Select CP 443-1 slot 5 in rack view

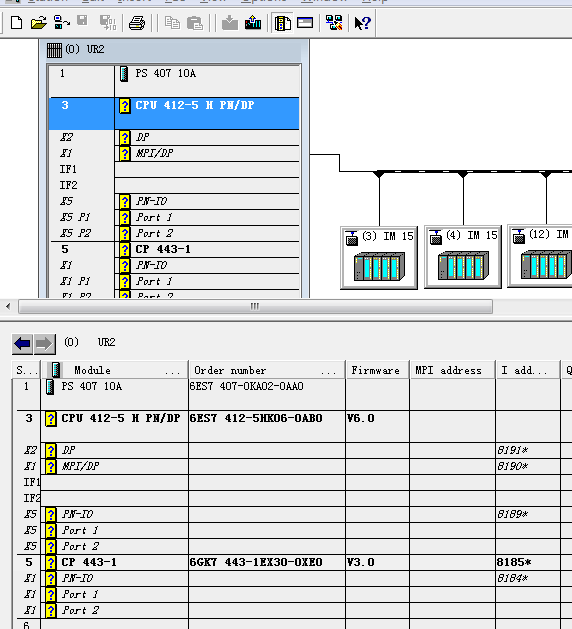tap(174, 250)
